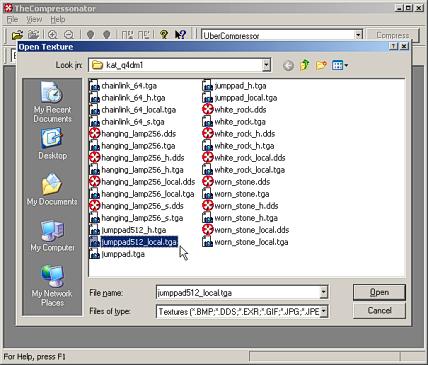Select white_rock_local.dds
Screen dimensions: 428x365
click(x=250, y=158)
